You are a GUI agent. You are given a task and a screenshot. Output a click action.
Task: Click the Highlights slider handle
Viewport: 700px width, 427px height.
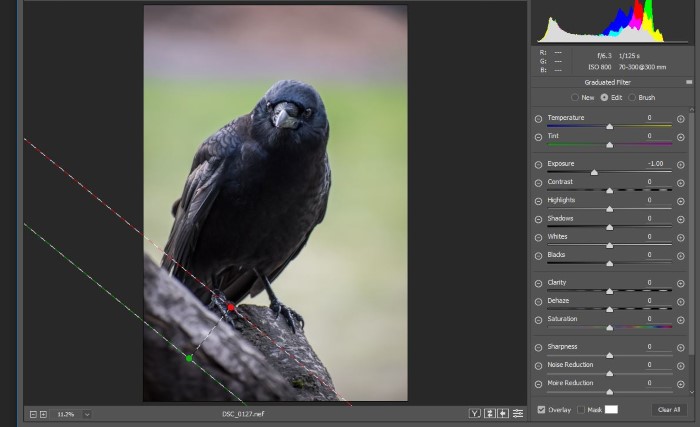(x=609, y=208)
